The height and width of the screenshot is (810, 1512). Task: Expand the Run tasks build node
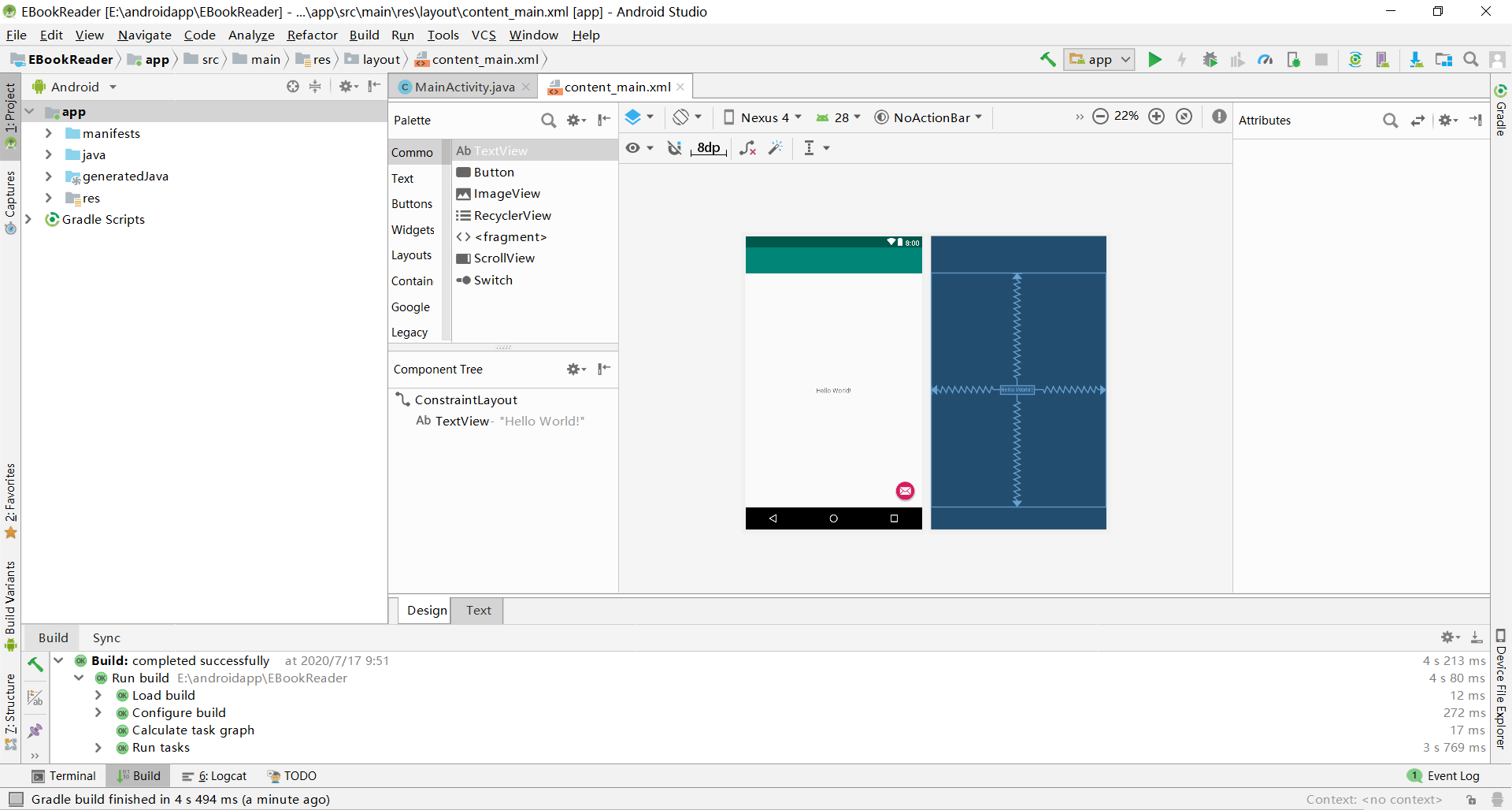98,747
